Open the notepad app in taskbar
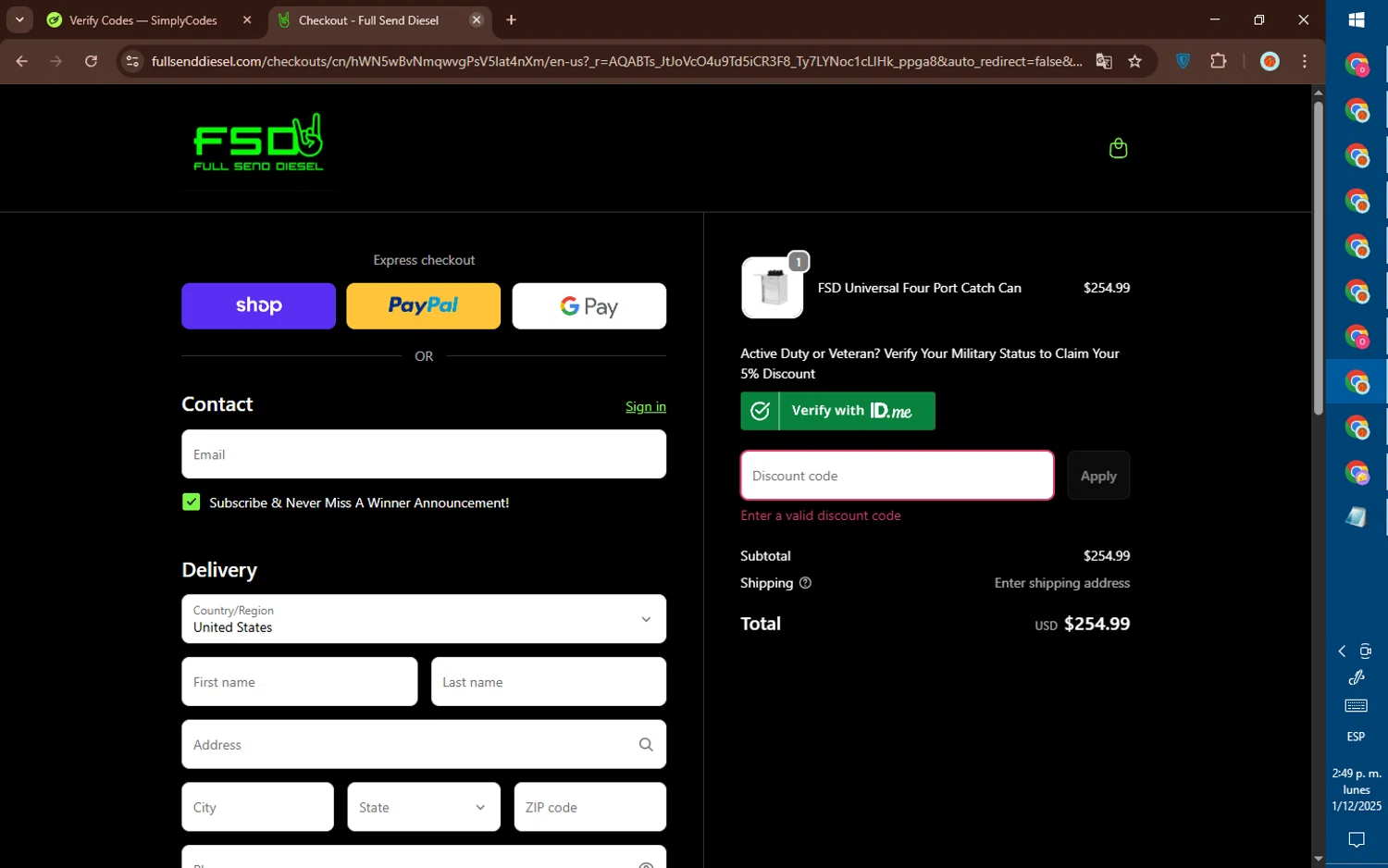1388x868 pixels. pos(1357,517)
